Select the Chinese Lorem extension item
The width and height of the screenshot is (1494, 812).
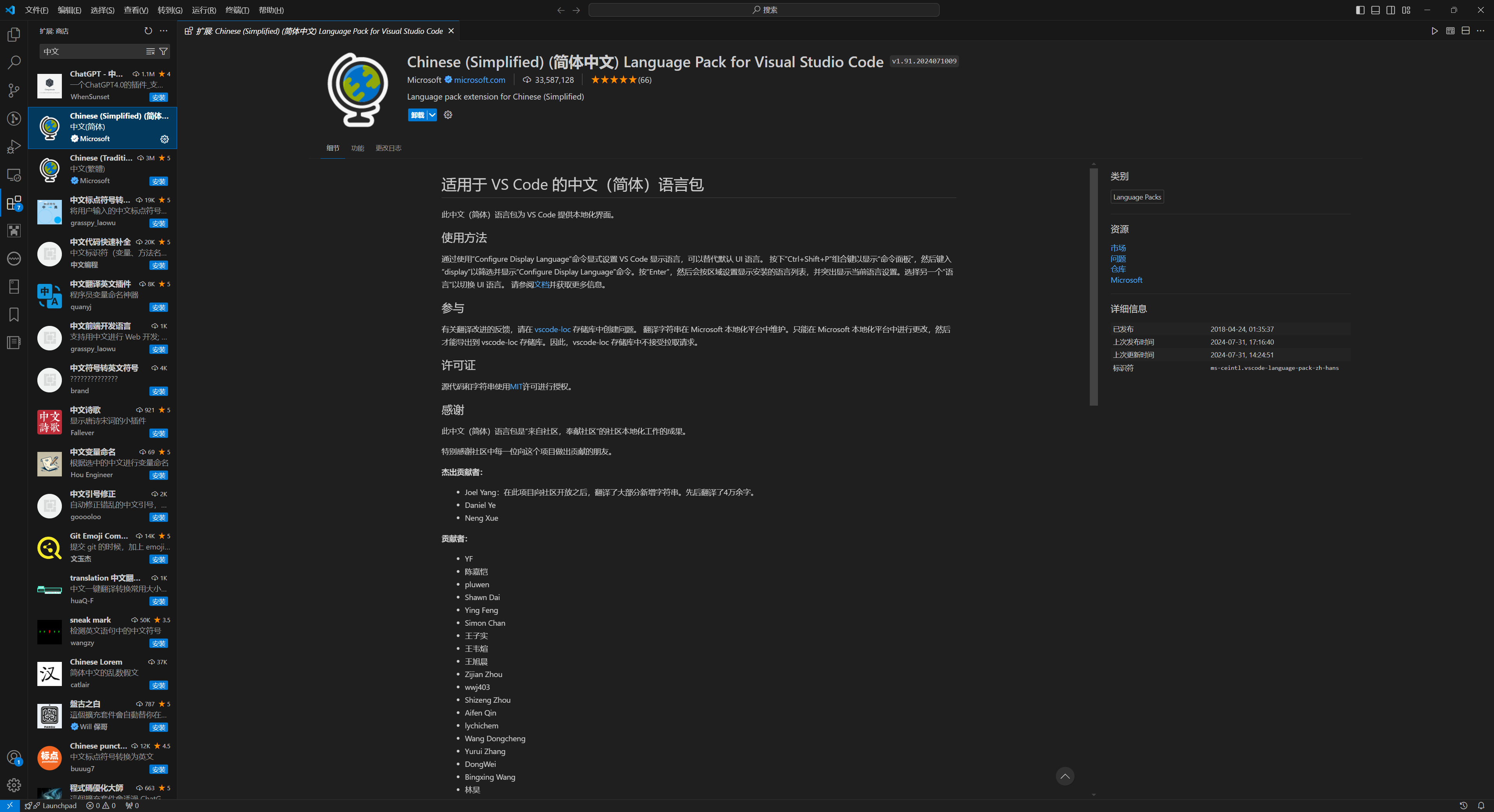[103, 674]
